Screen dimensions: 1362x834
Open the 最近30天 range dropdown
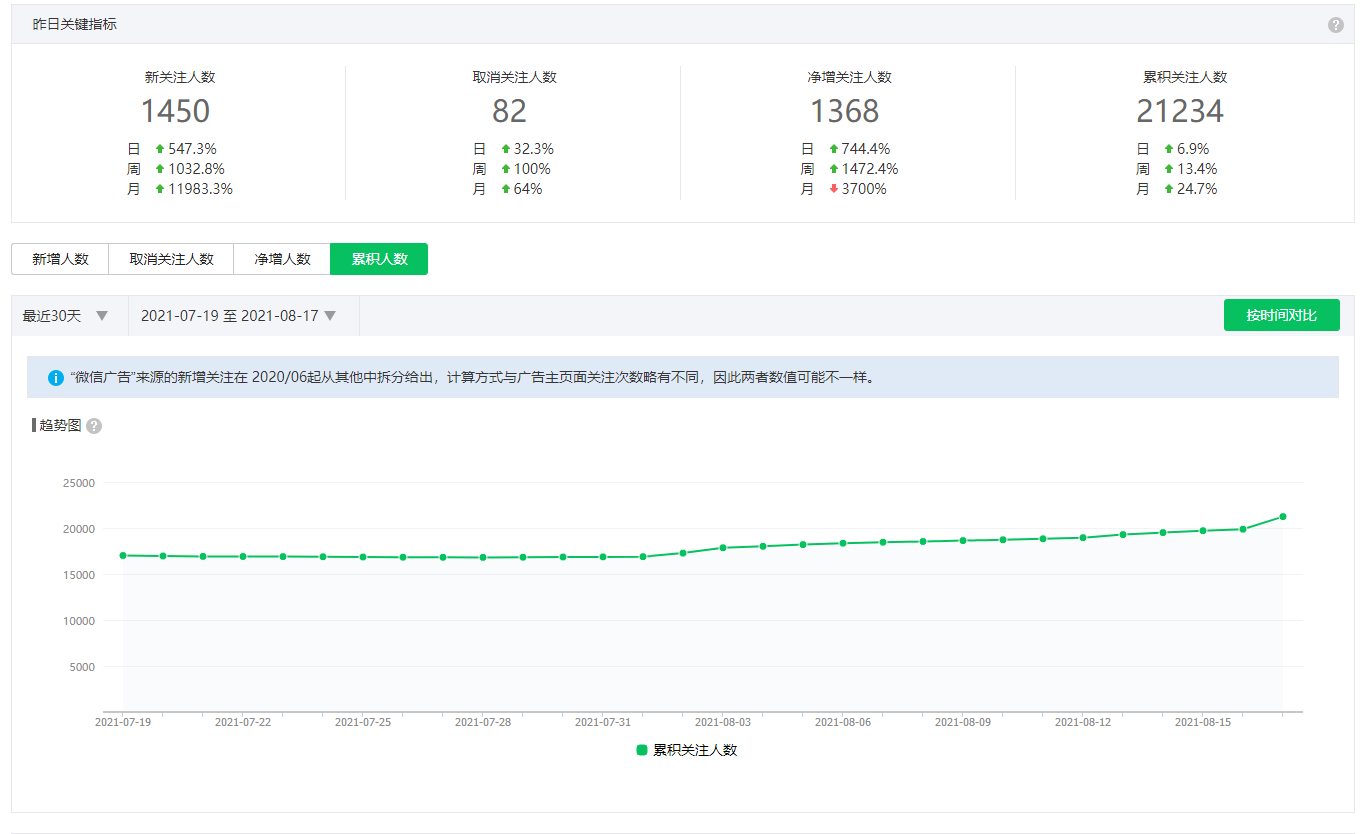click(x=70, y=316)
